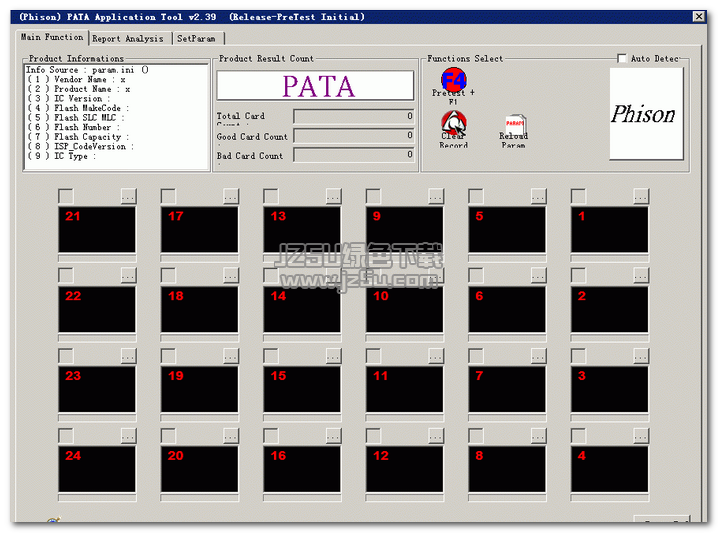Click the '...' button above slot 1
This screenshot has height=533, width=718.
tap(642, 196)
